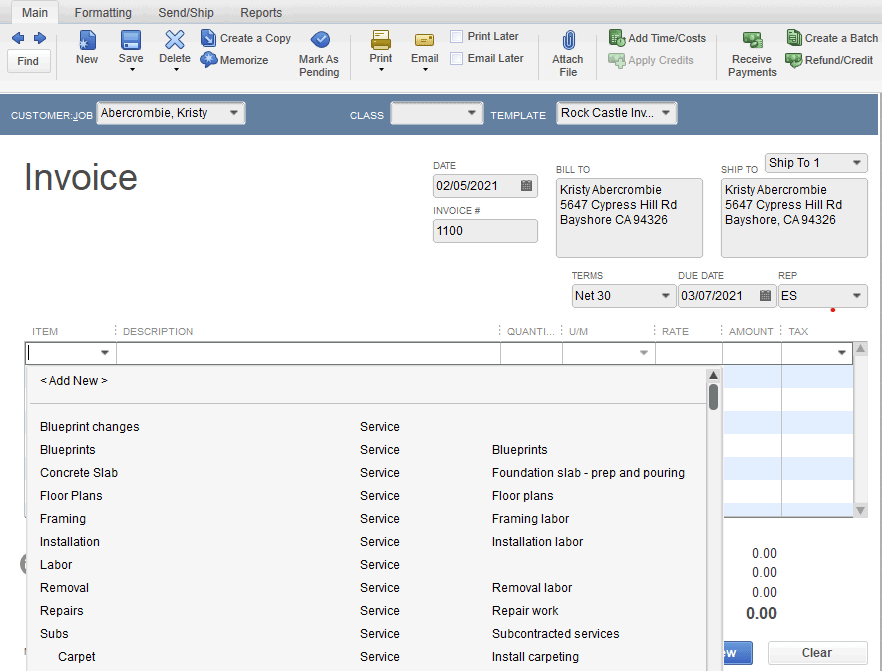882x671 pixels.
Task: Click the Invoice # field
Action: [x=485, y=231]
